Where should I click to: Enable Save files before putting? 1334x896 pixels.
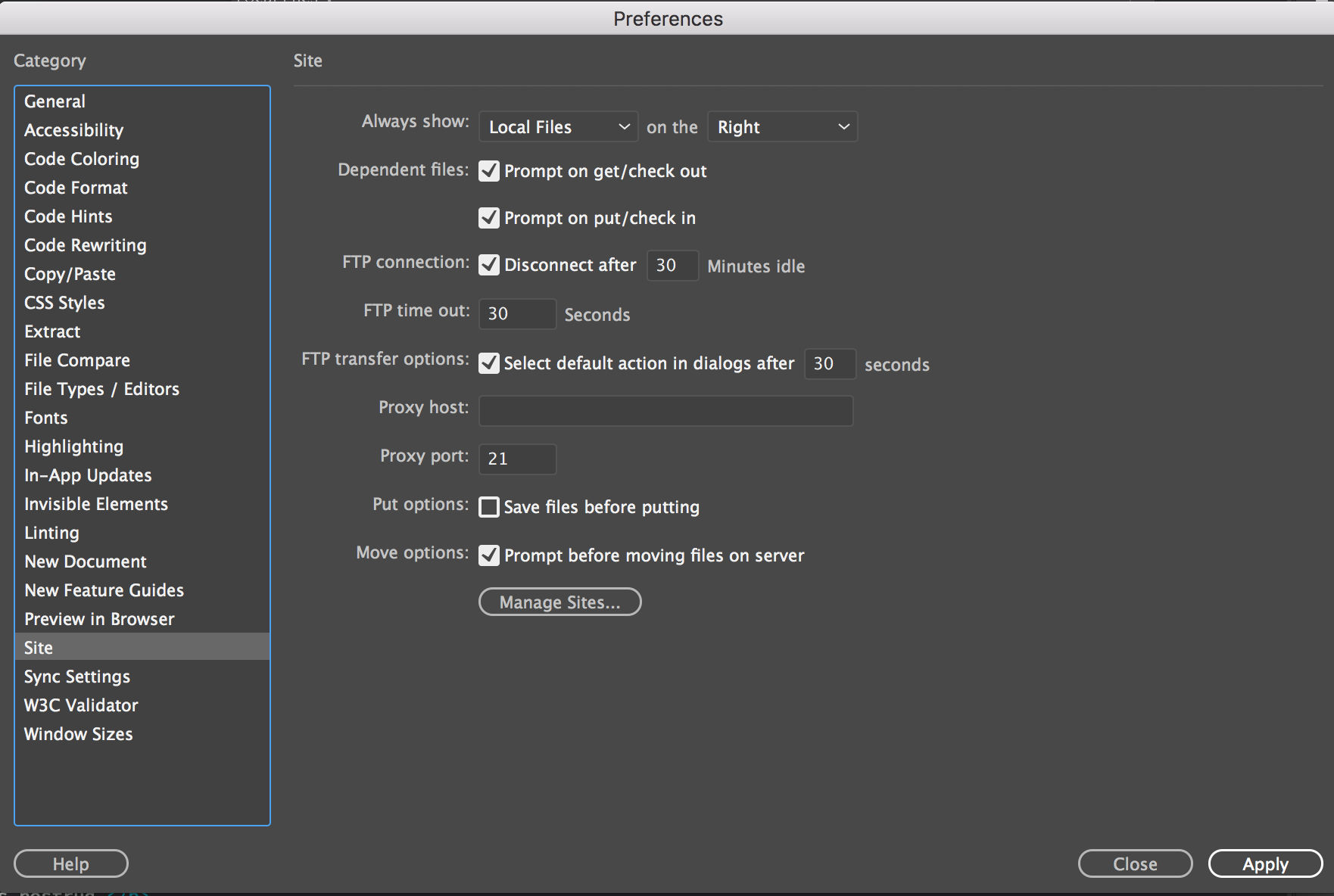pyautogui.click(x=489, y=507)
